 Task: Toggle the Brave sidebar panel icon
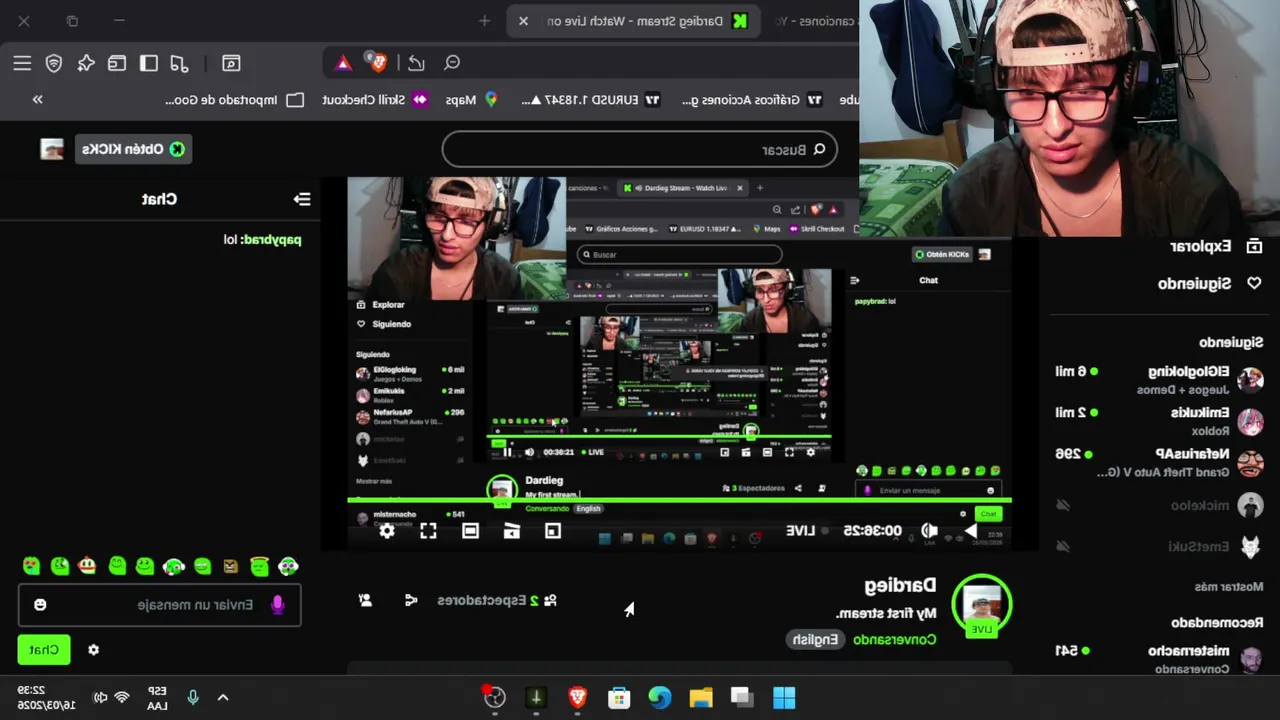[x=149, y=63]
